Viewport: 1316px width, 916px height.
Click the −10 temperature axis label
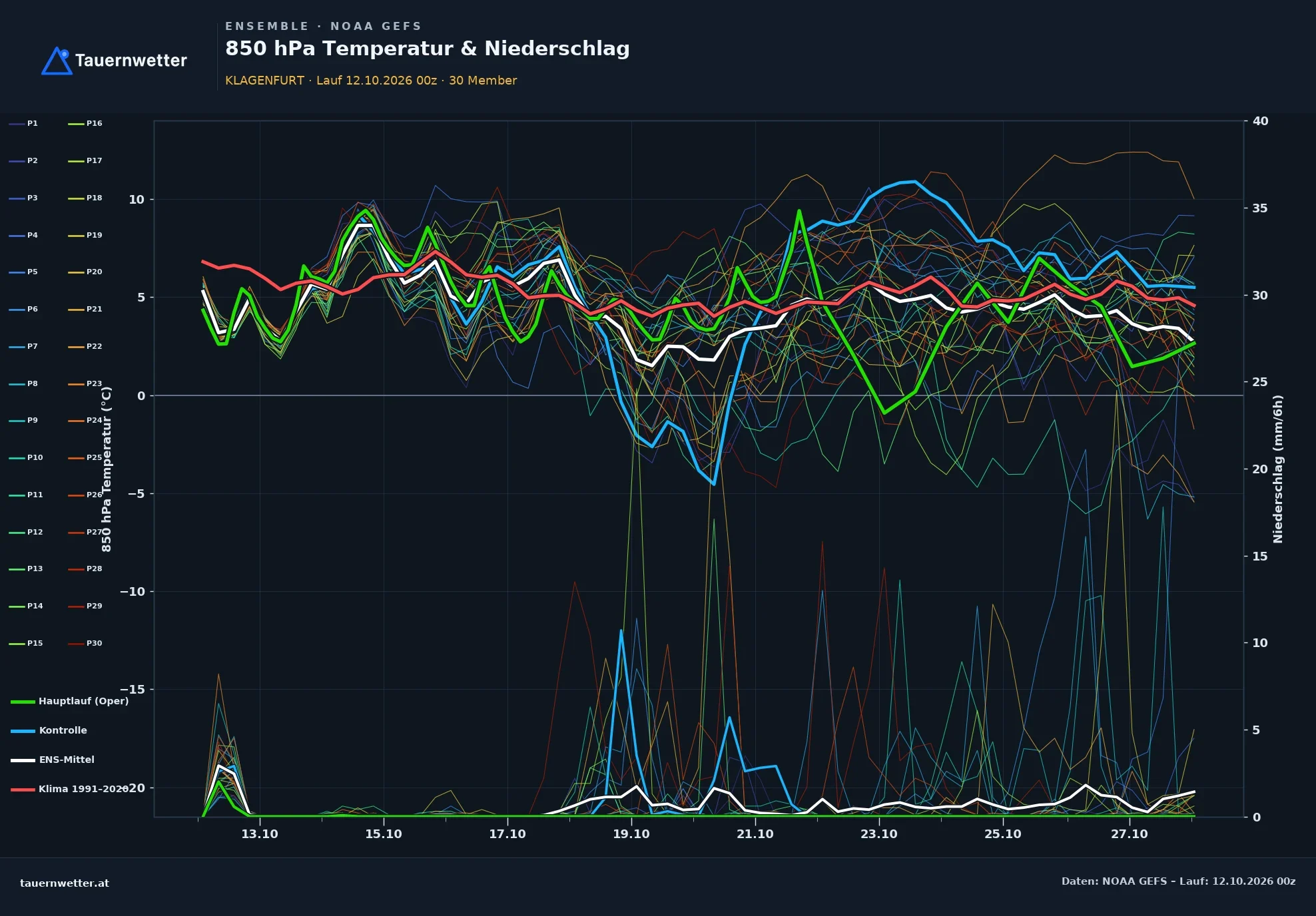(x=132, y=592)
